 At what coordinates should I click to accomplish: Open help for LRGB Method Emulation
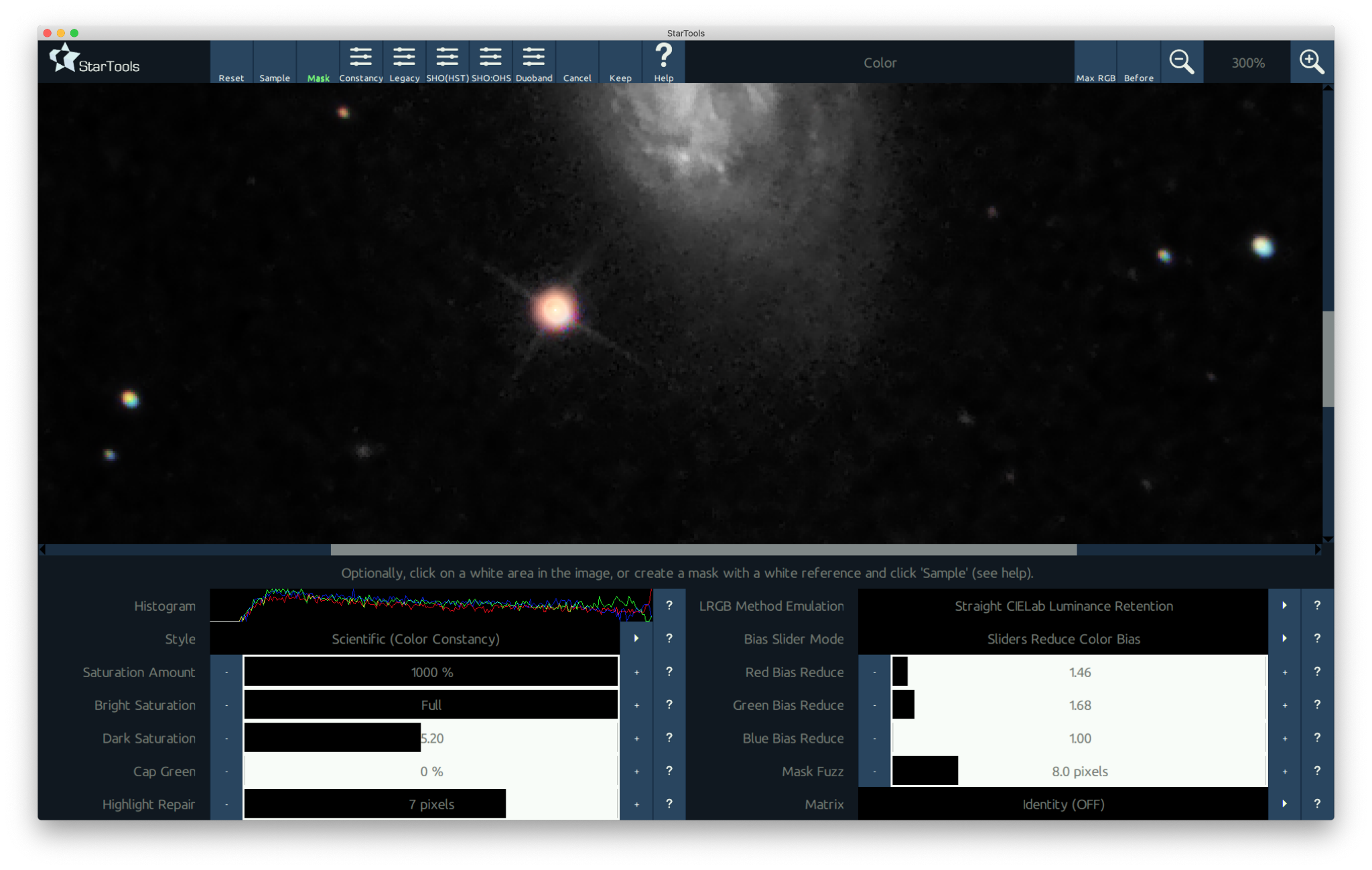tap(1317, 605)
